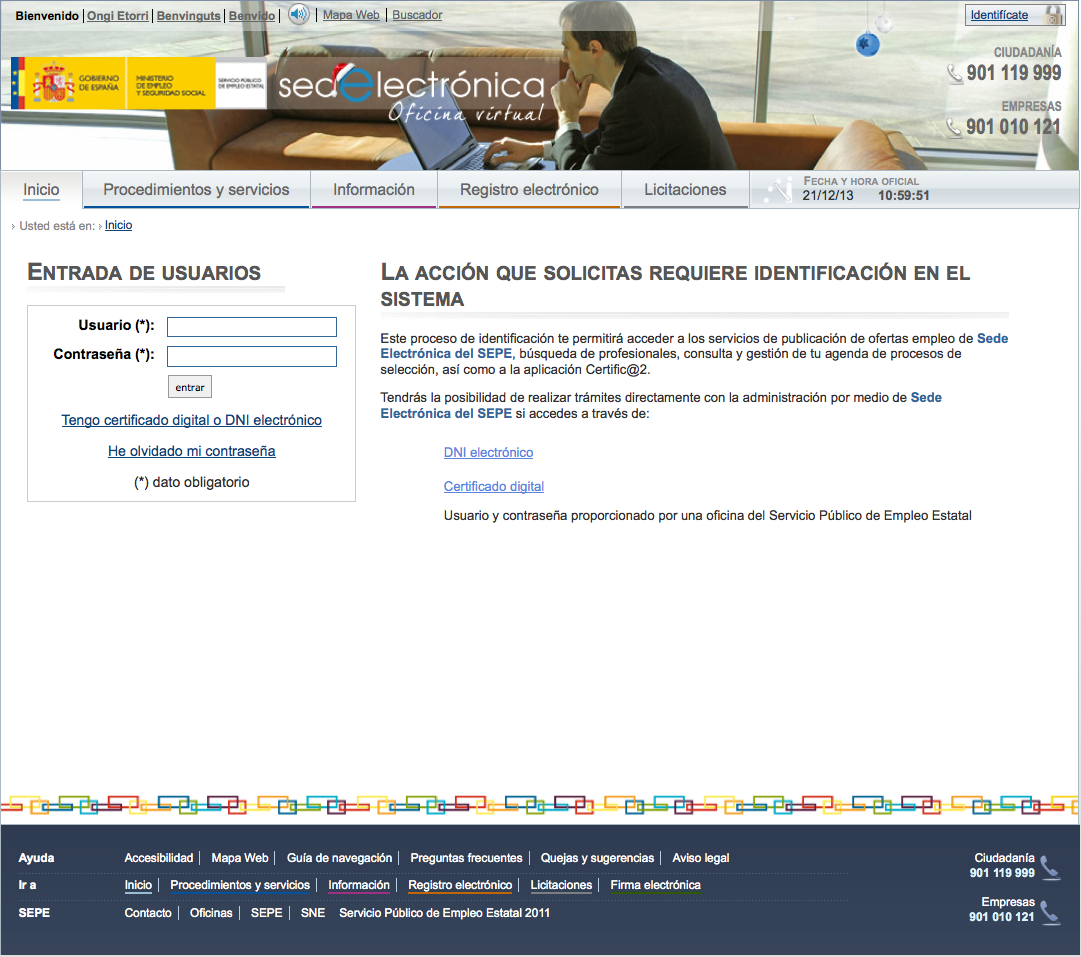The height and width of the screenshot is (957, 1081).
Task: Click the padlock icon beside Identifícate
Action: pyautogui.click(x=1053, y=15)
